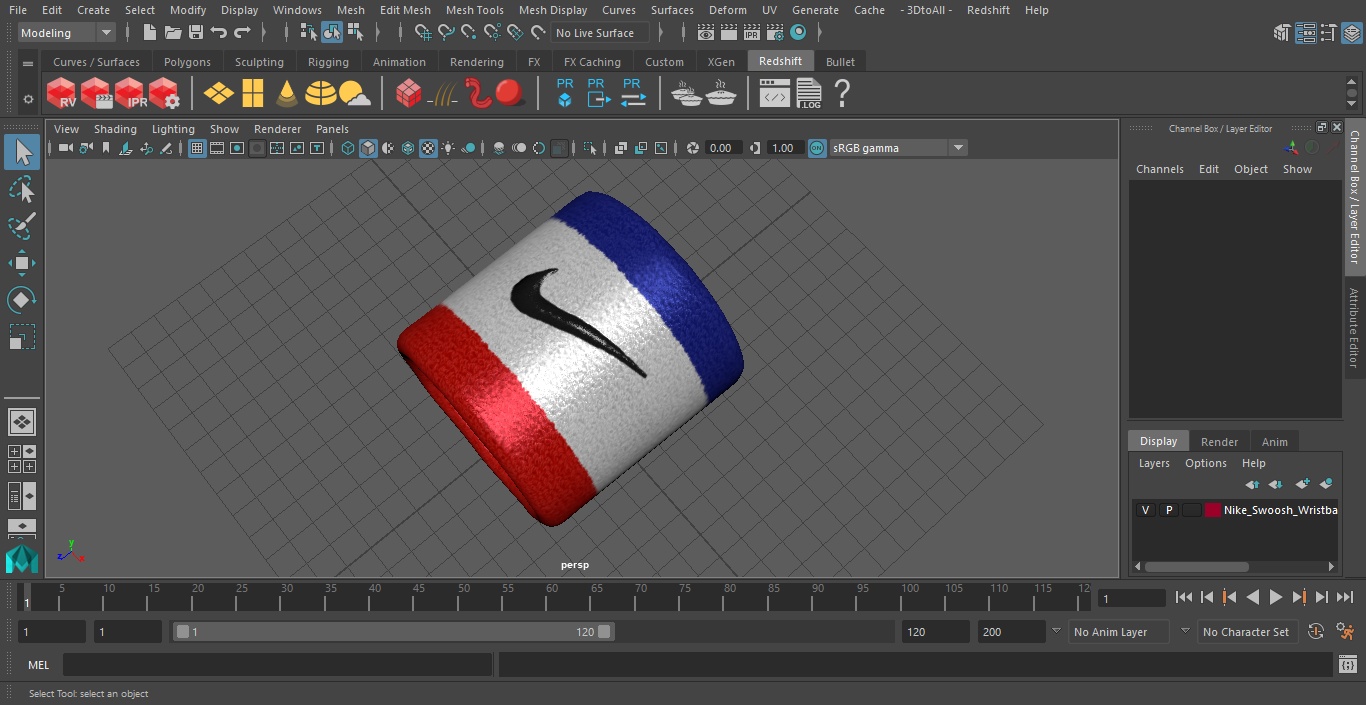The image size is (1366, 705).
Task: Open the Mesh Tools menu
Action: pyautogui.click(x=474, y=10)
